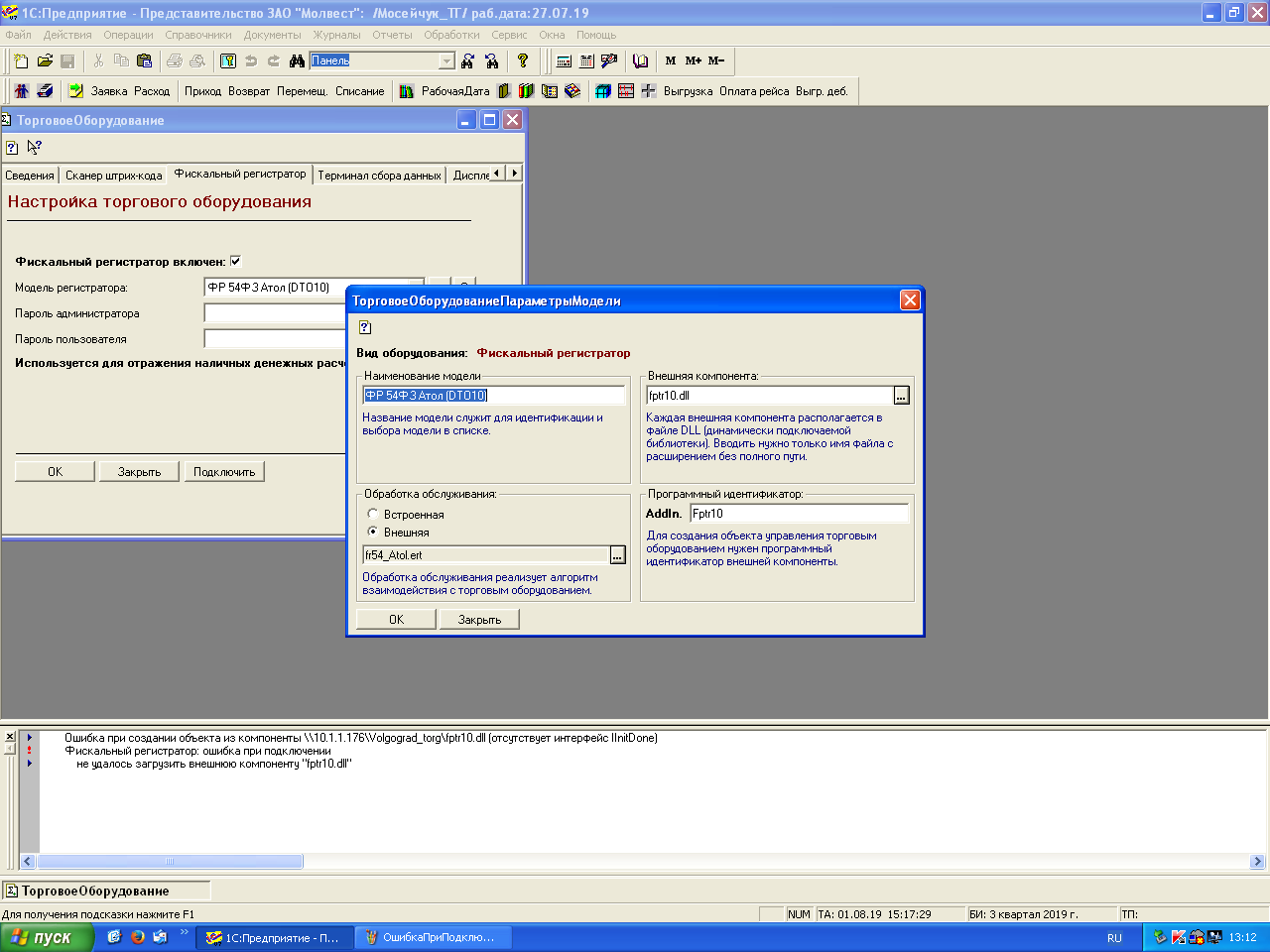Click the M− memory subtract button
This screenshot has width=1270, height=952.
(x=716, y=60)
